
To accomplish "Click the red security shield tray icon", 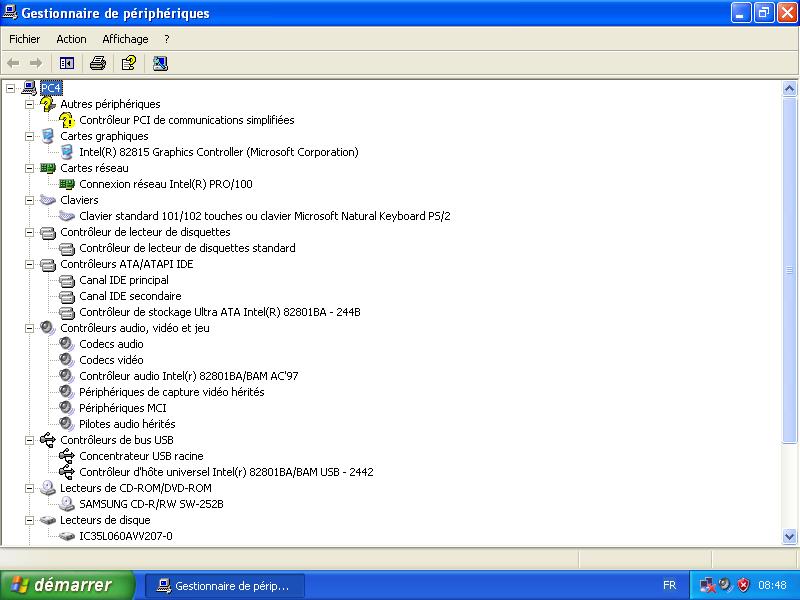I will coord(743,585).
